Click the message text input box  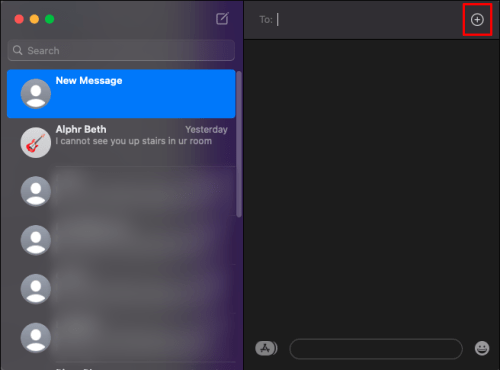coord(376,349)
